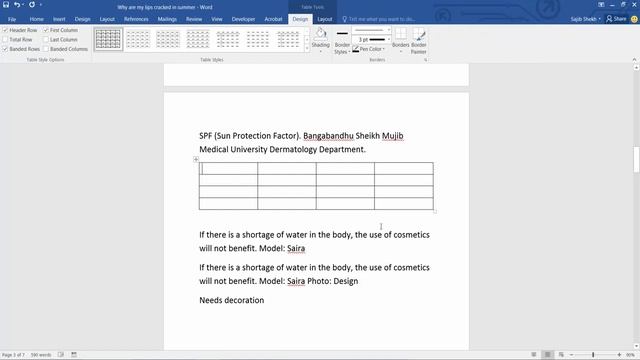
Task: Select the first Table Grid style thumbnail
Action: (x=108, y=39)
